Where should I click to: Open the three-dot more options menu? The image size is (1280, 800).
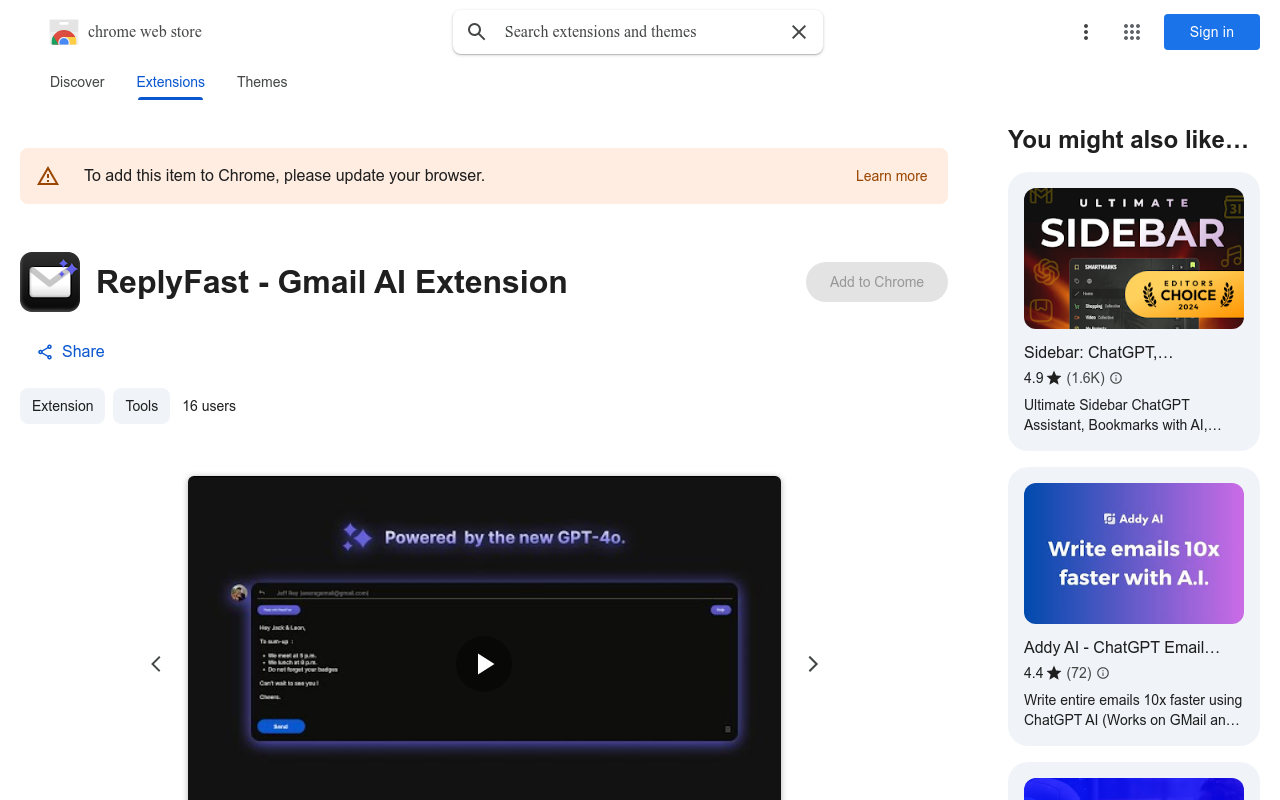click(1086, 32)
